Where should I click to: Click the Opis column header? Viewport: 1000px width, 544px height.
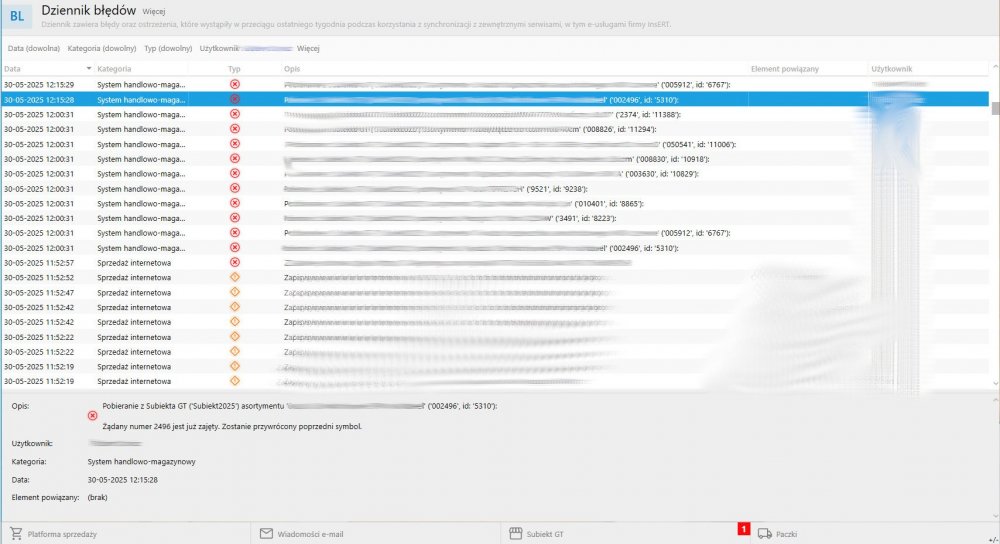point(293,69)
